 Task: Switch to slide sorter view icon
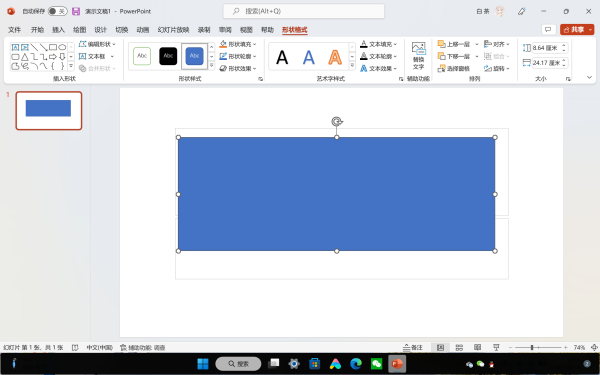click(x=459, y=347)
